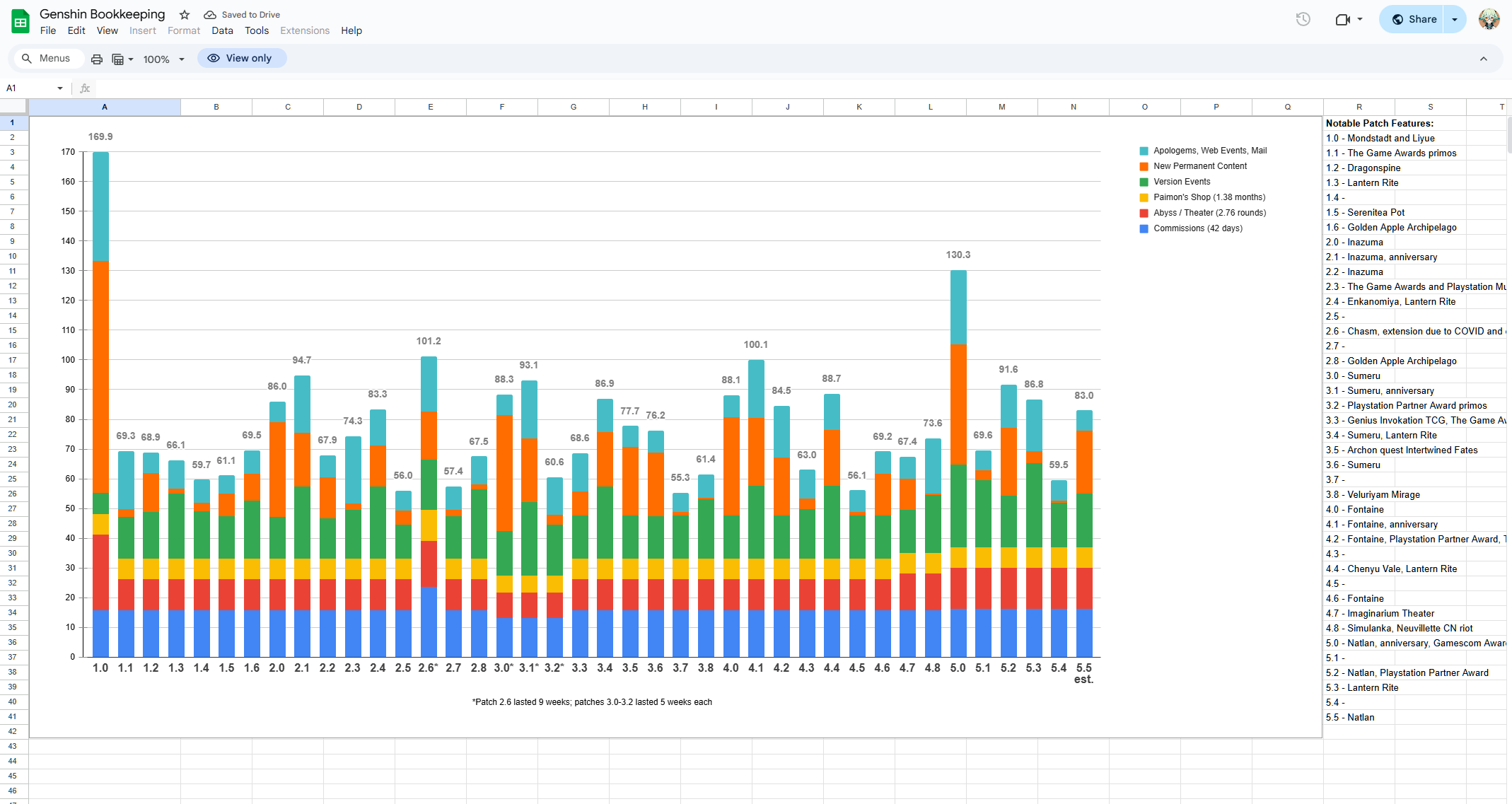The image size is (1512, 804).
Task: Click the 'Commissions (42 days)' legend label
Action: coord(1198,228)
